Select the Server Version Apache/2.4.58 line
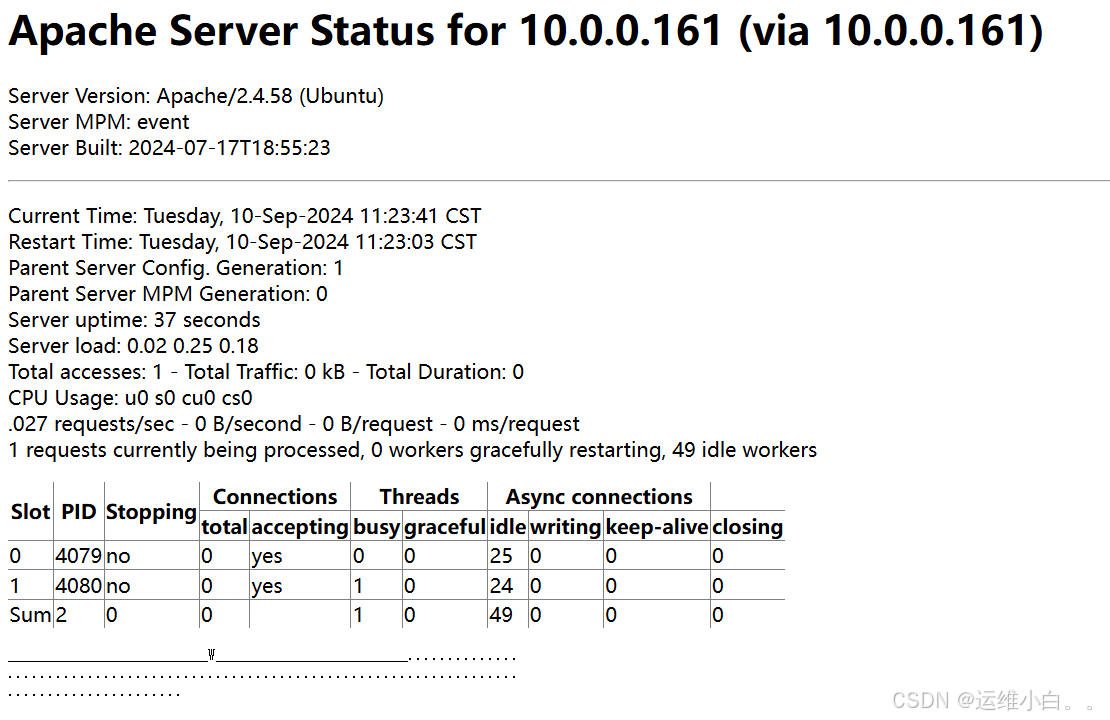Image resolution: width=1110 pixels, height=720 pixels. click(196, 96)
